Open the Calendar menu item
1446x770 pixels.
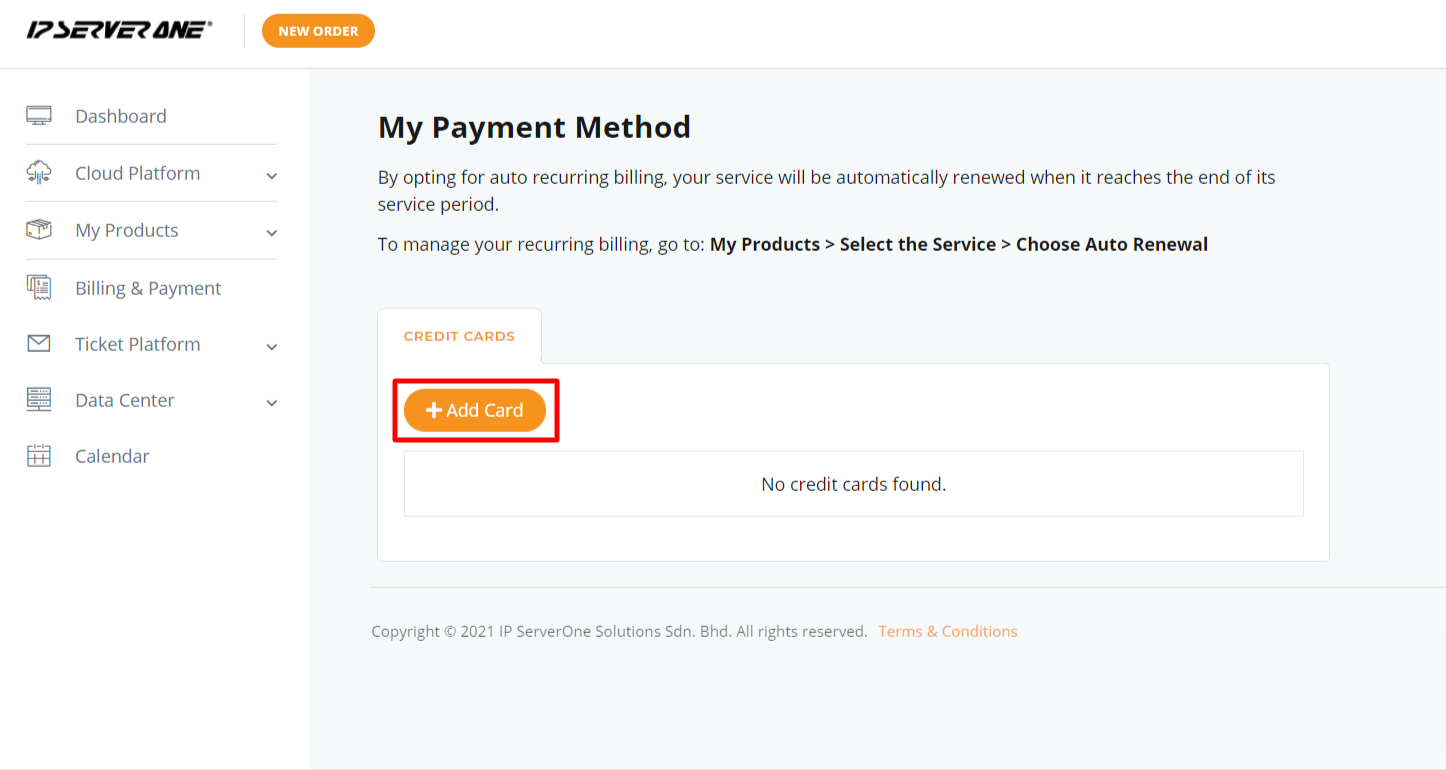pyautogui.click(x=112, y=456)
